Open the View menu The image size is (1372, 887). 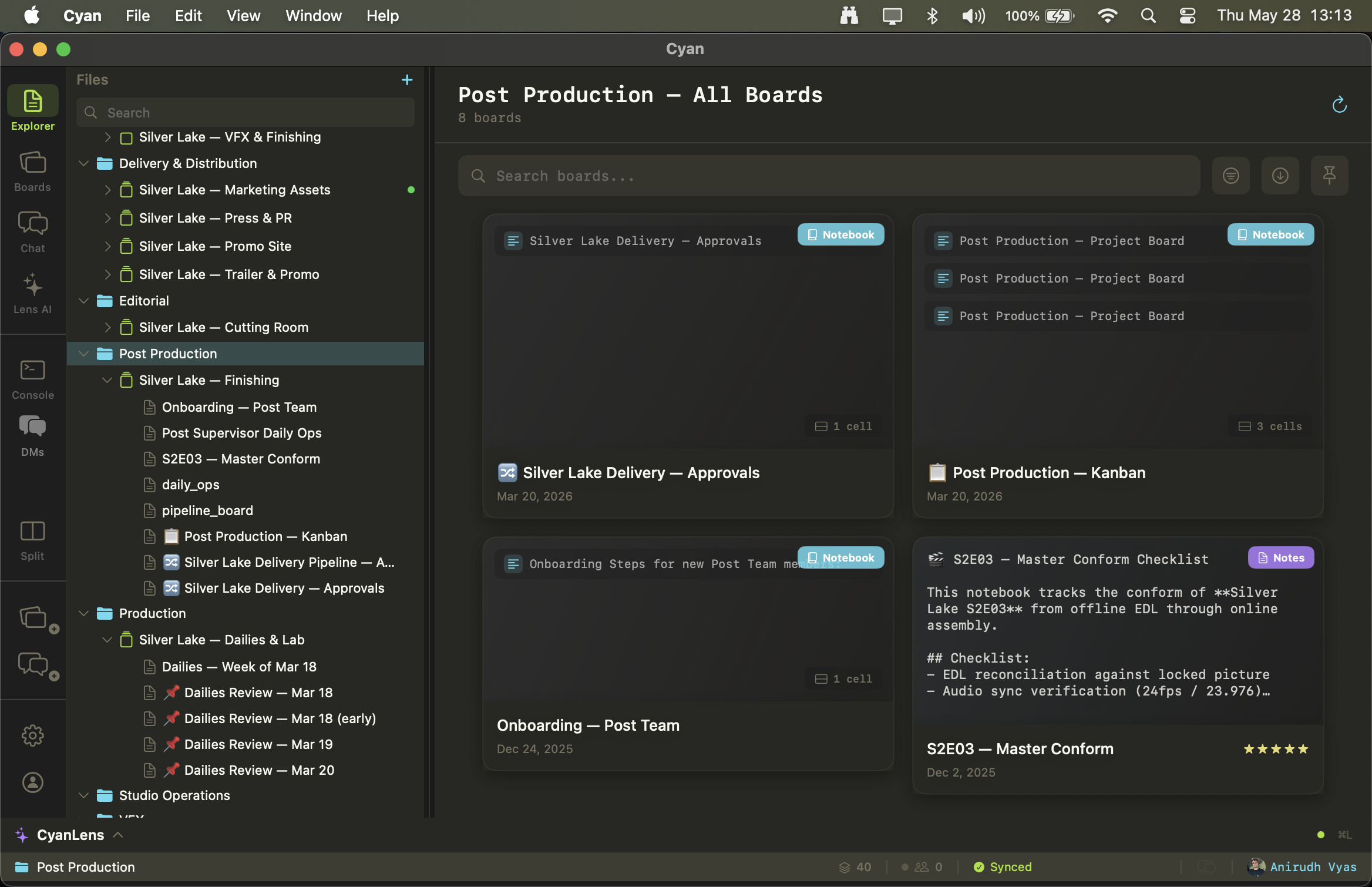244,16
